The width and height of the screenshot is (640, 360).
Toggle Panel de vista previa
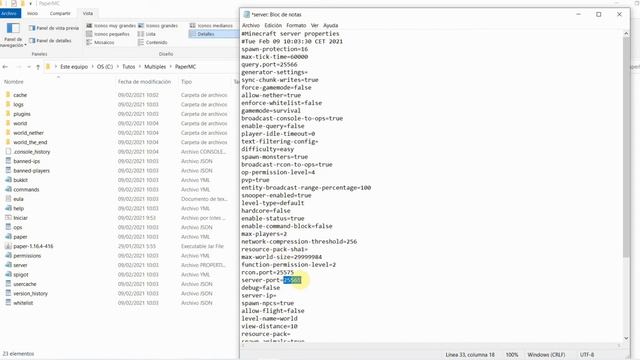point(54,28)
